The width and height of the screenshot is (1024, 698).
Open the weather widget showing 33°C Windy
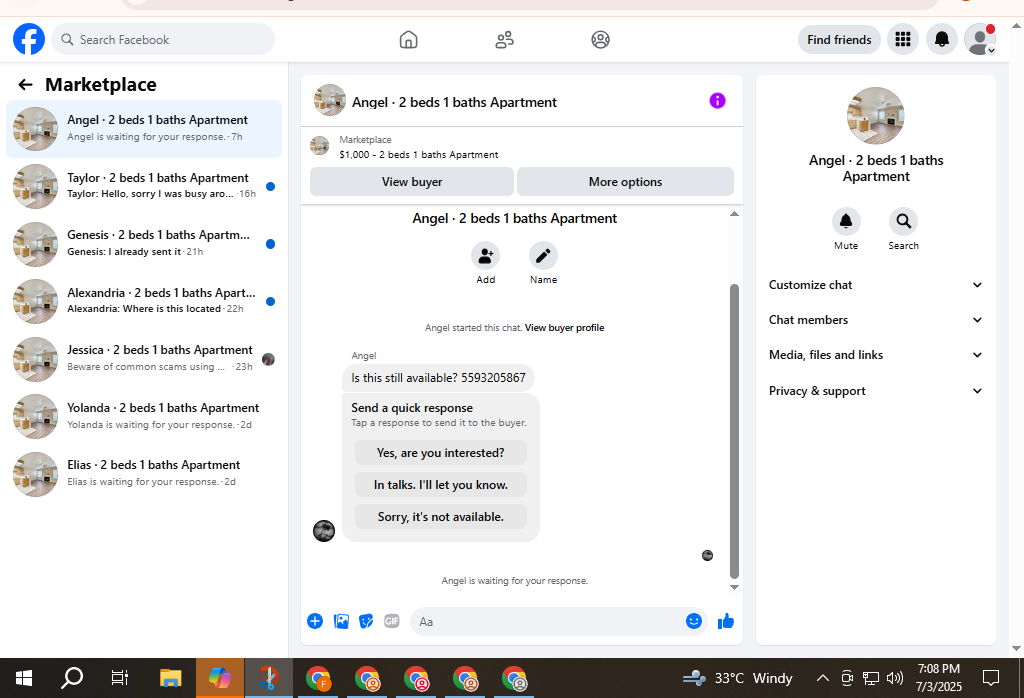click(737, 678)
